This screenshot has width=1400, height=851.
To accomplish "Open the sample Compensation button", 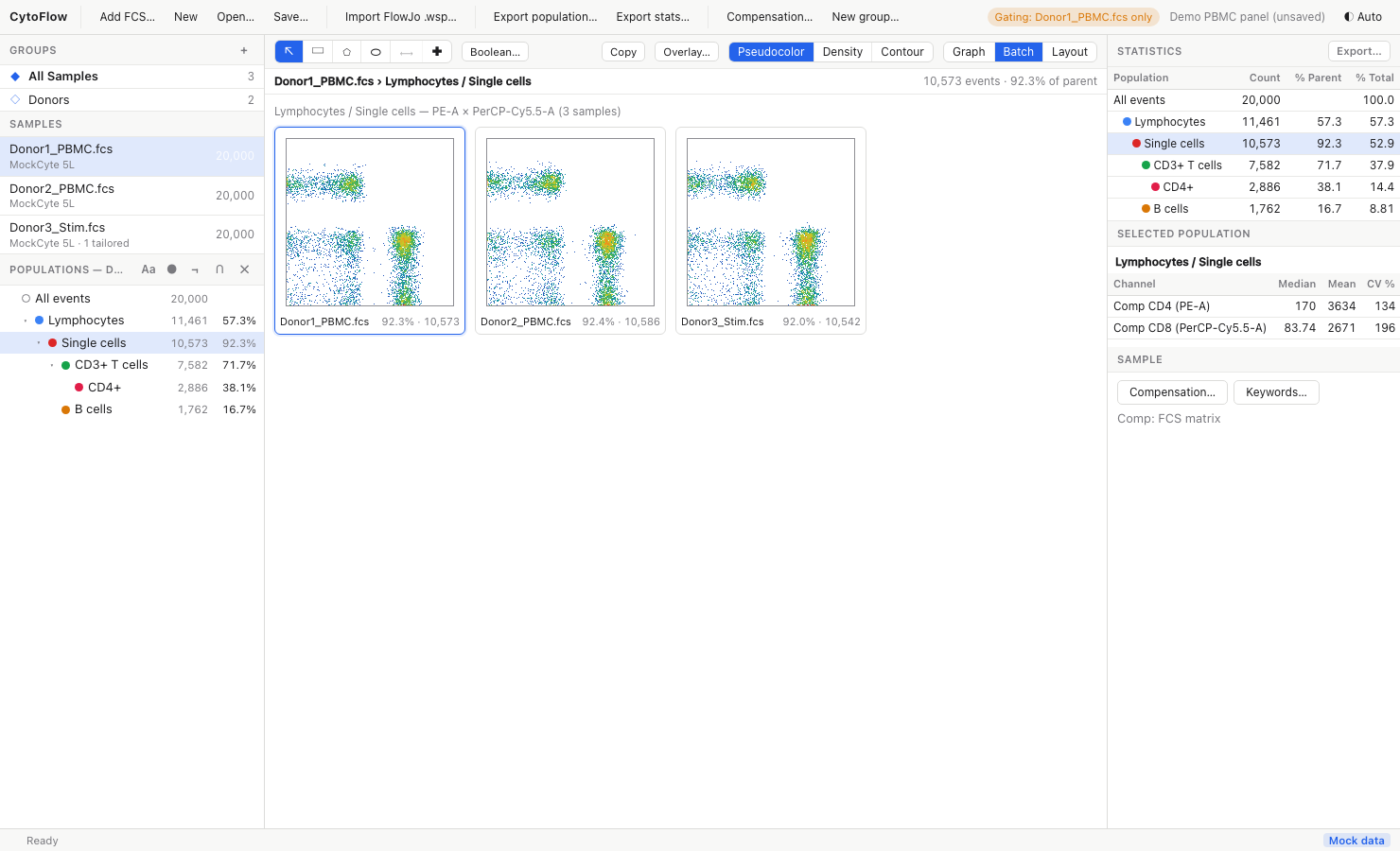I will point(1173,392).
